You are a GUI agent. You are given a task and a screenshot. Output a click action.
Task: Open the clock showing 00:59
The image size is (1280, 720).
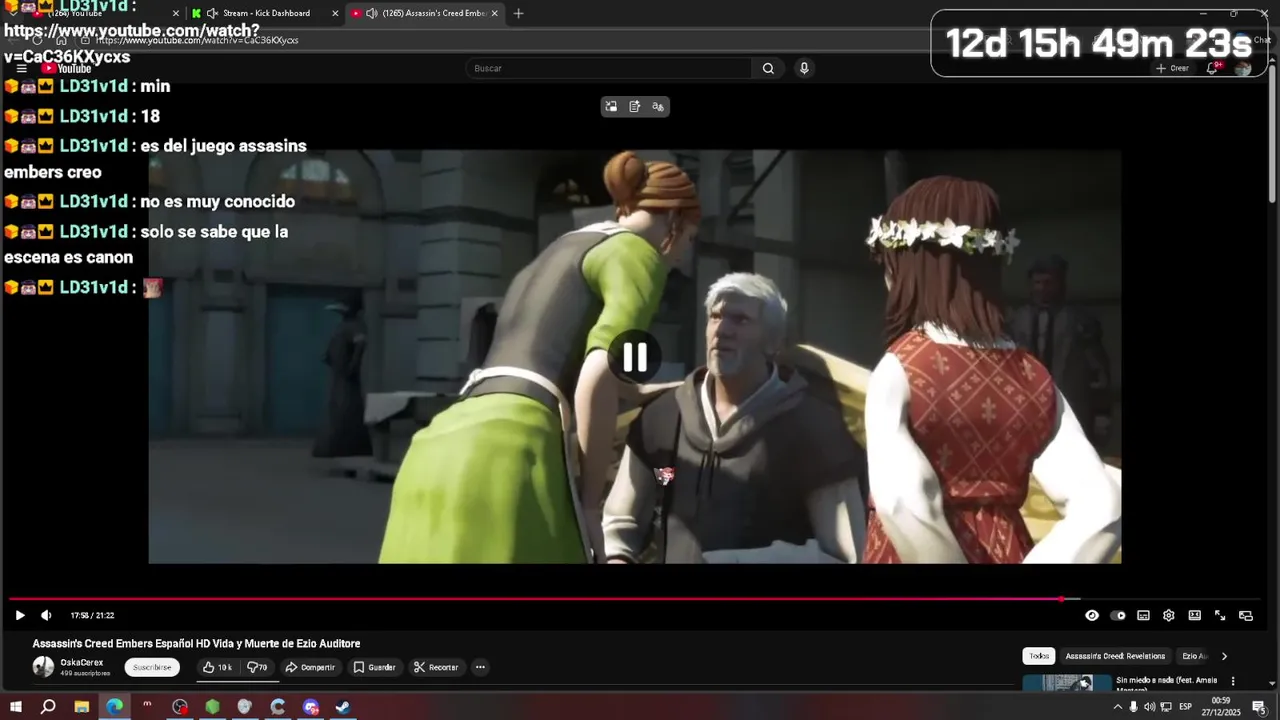(x=1220, y=707)
